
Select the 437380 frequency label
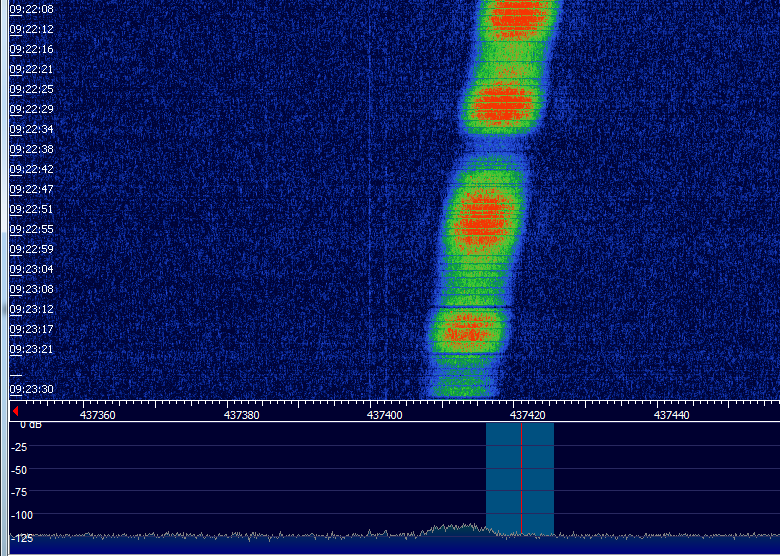[x=241, y=415]
